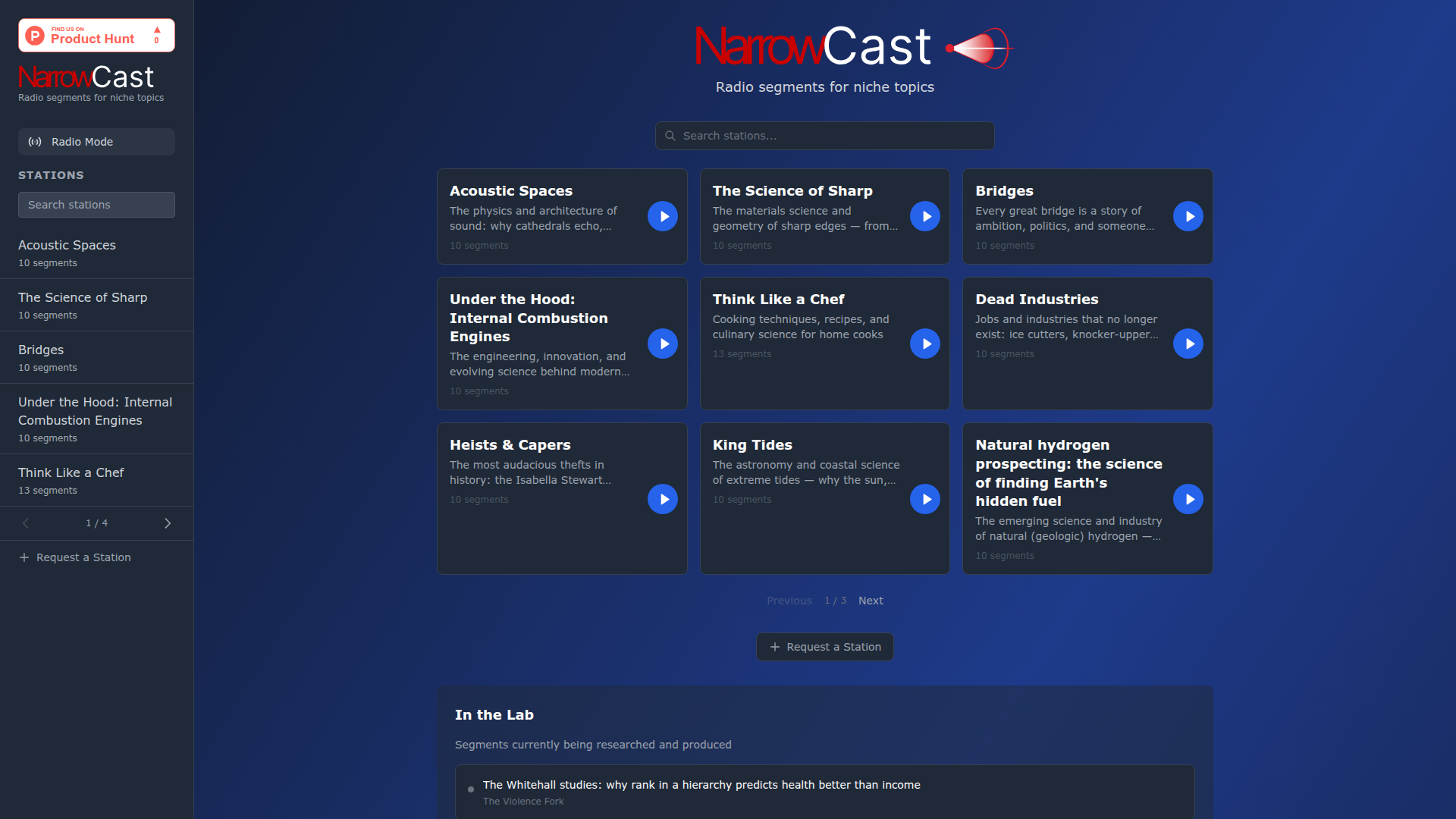Select Think Like a Chef in sidebar
Screen dimensions: 1456x819
pos(96,481)
